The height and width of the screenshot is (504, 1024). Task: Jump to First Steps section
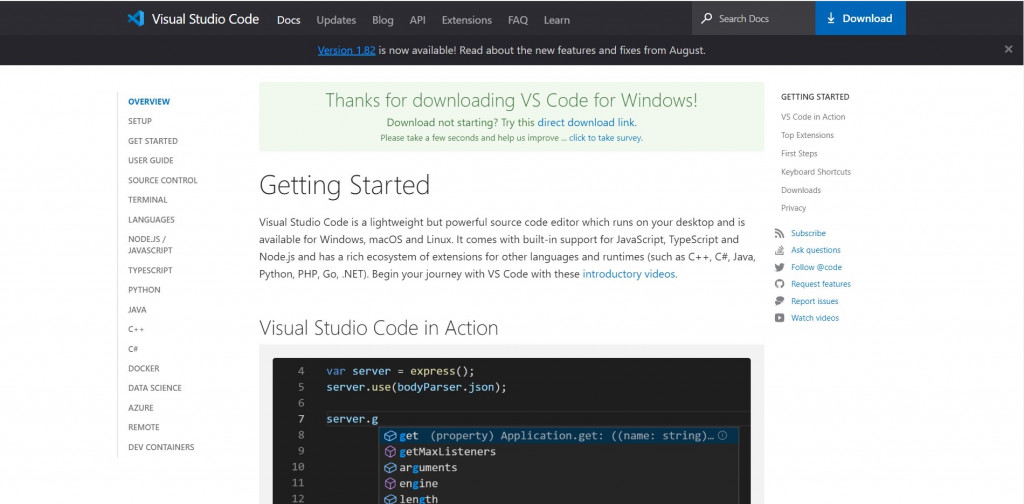point(799,153)
